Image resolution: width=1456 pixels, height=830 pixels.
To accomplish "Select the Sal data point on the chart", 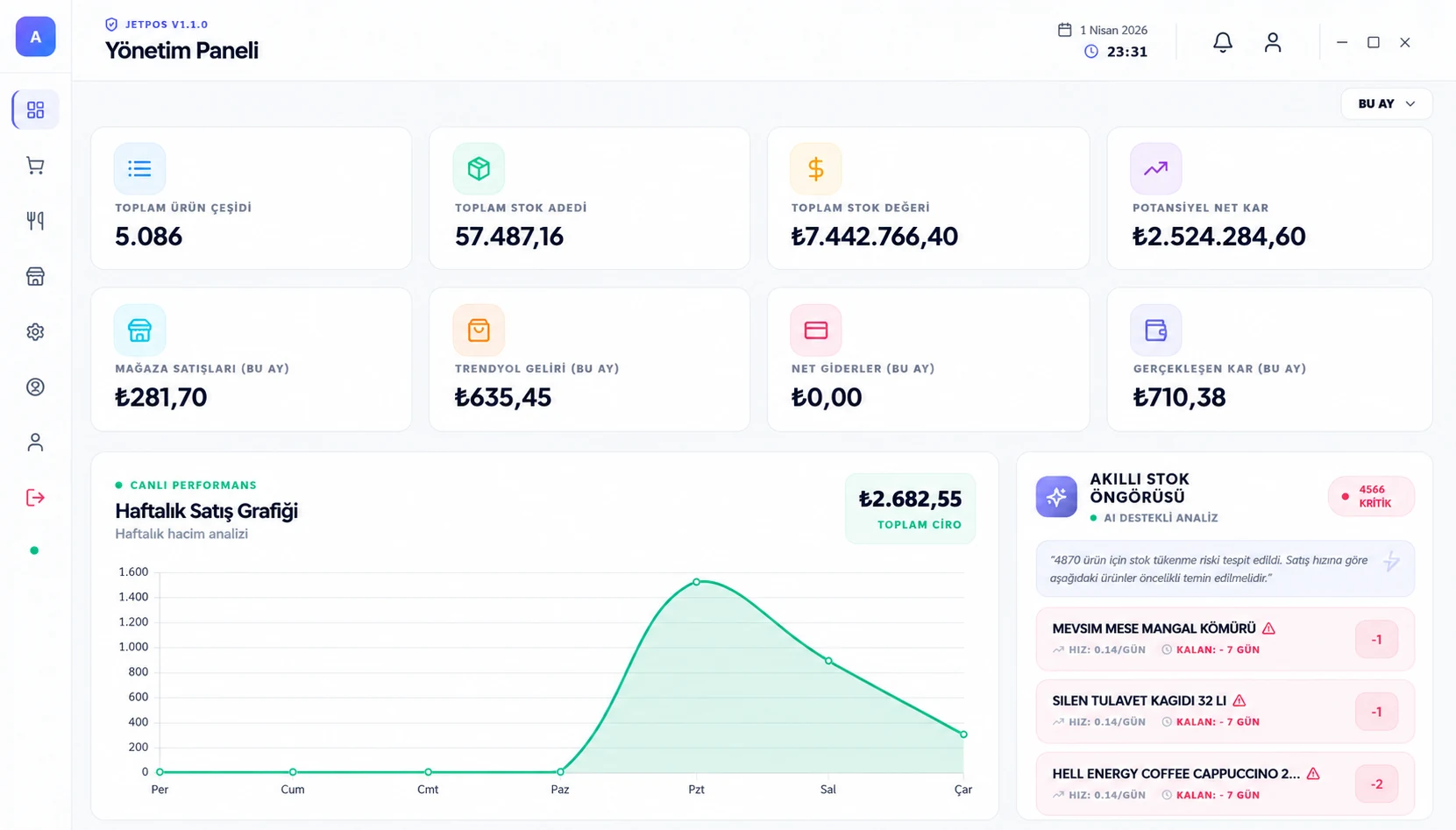I will (828, 661).
